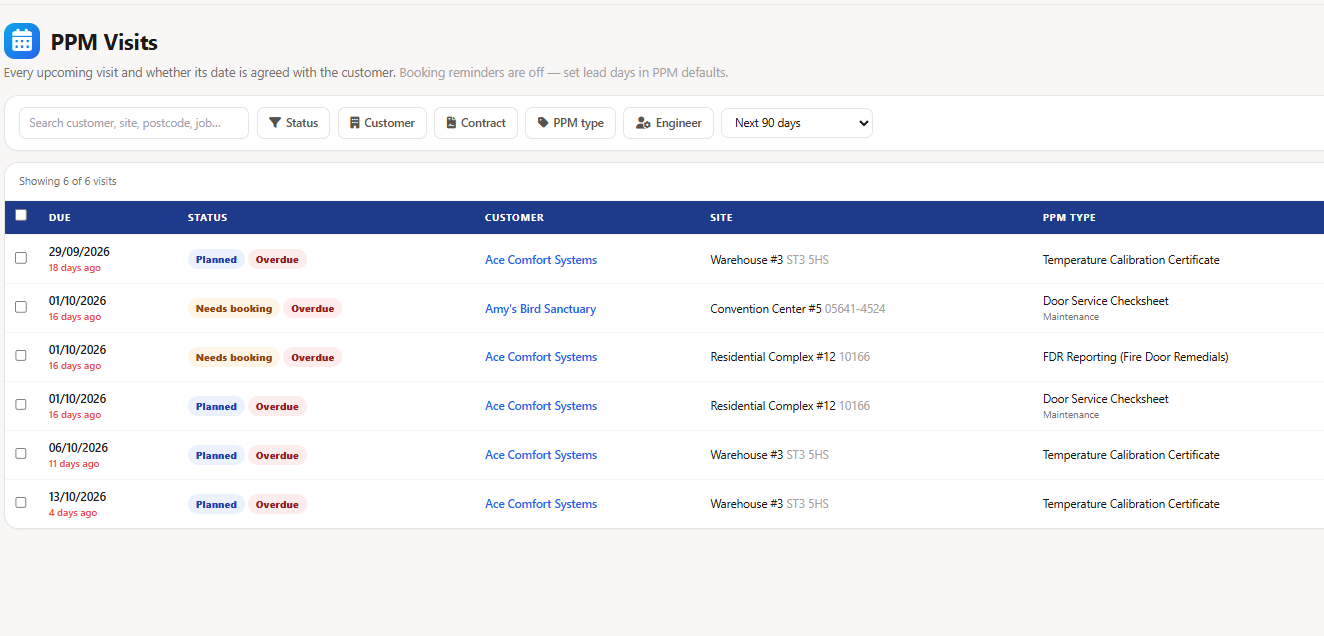Click the 13/10/2026 due date
The width and height of the screenshot is (1324, 636).
click(x=78, y=497)
